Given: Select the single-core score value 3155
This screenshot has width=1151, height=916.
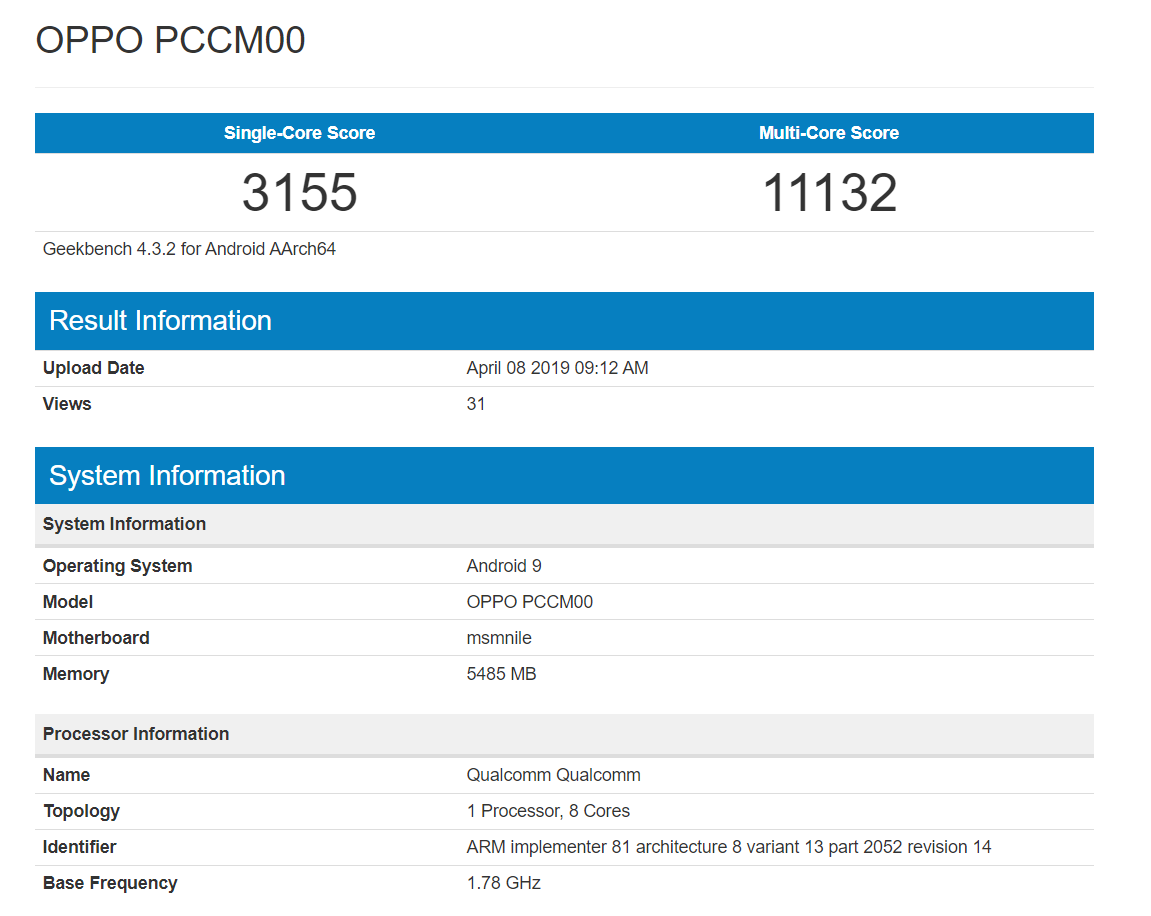Looking at the screenshot, I should pos(299,192).
